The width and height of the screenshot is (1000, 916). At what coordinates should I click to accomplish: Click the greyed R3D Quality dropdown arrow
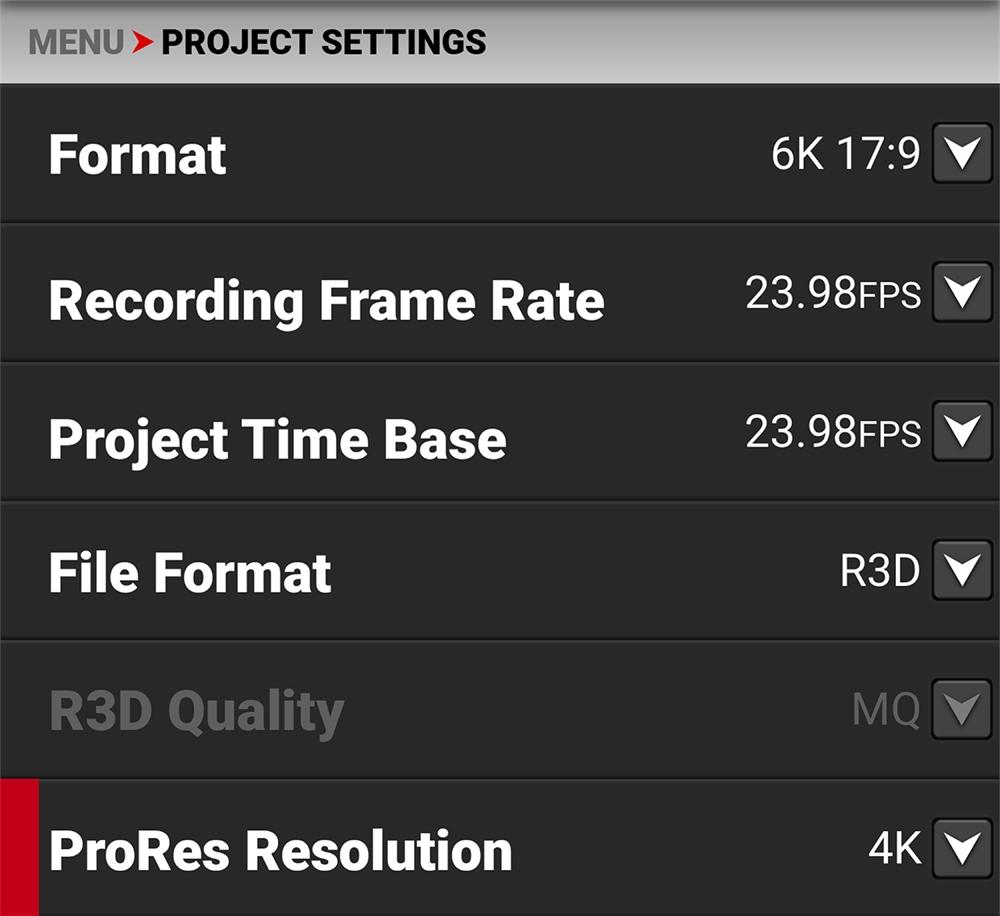pyautogui.click(x=961, y=710)
